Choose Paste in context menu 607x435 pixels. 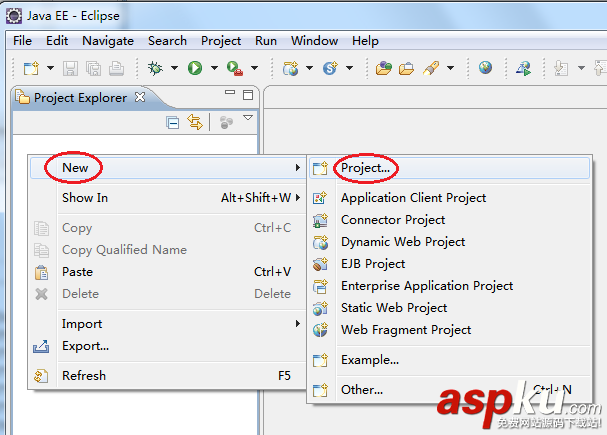168,272
